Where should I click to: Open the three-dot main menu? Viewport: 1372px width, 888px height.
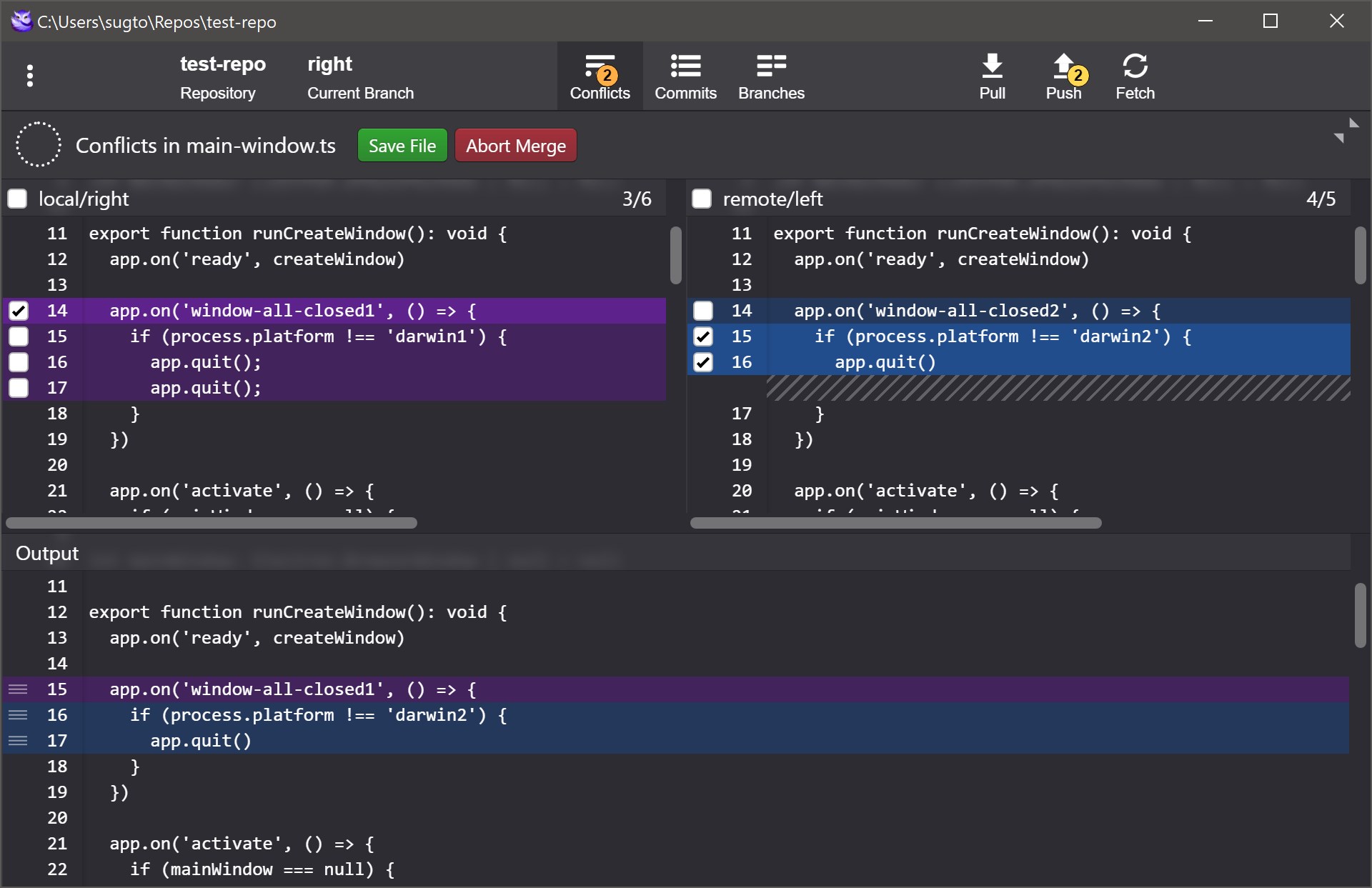[x=29, y=76]
